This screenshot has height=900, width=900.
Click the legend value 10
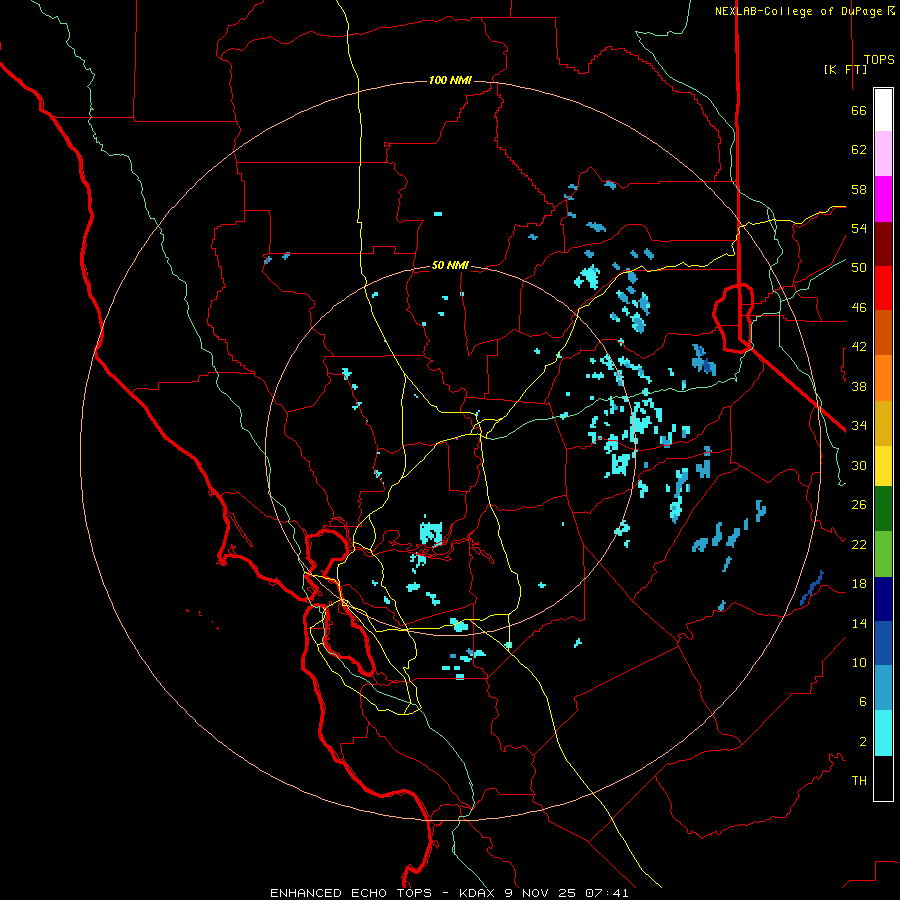[x=859, y=662]
